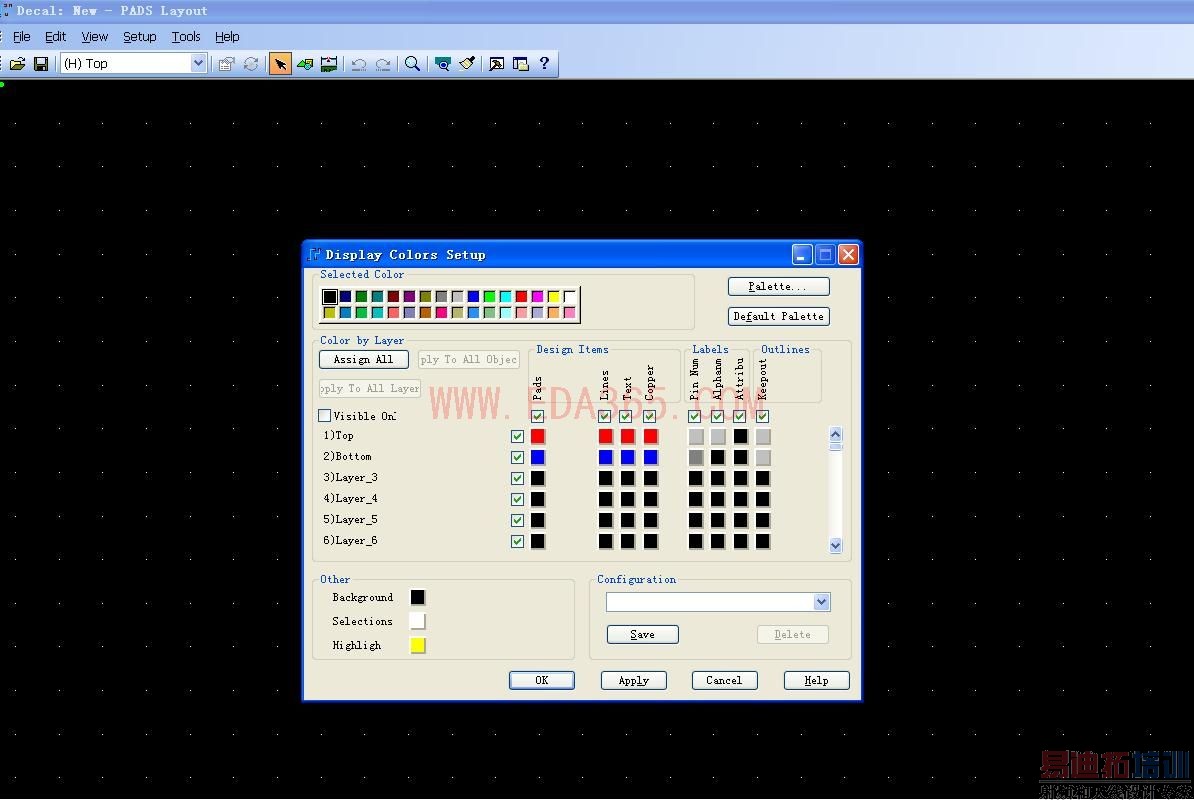Click the Redraw brush toolbar icon
This screenshot has height=802, width=1194.
[x=467, y=64]
